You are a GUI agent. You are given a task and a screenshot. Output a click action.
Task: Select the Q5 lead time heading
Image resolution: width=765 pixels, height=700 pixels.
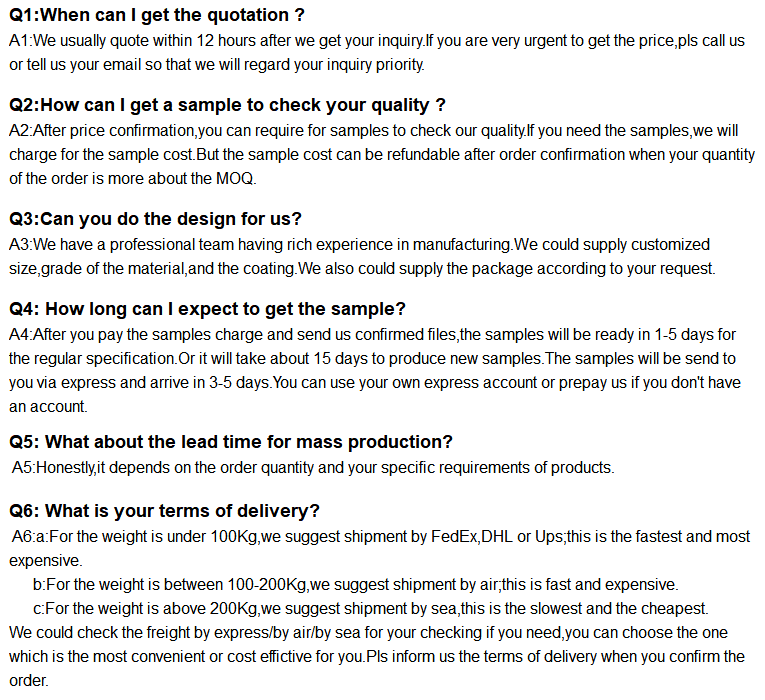[x=231, y=442]
